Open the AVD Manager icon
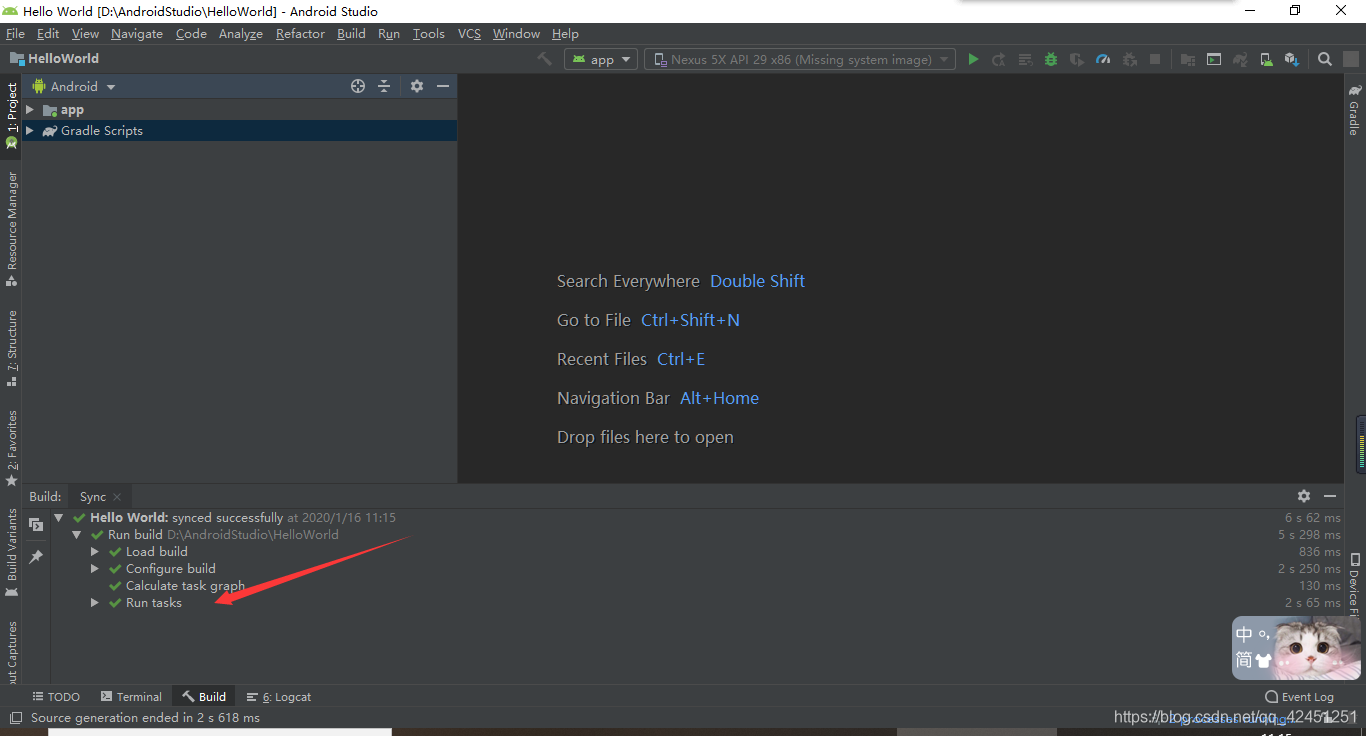 coord(1266,59)
